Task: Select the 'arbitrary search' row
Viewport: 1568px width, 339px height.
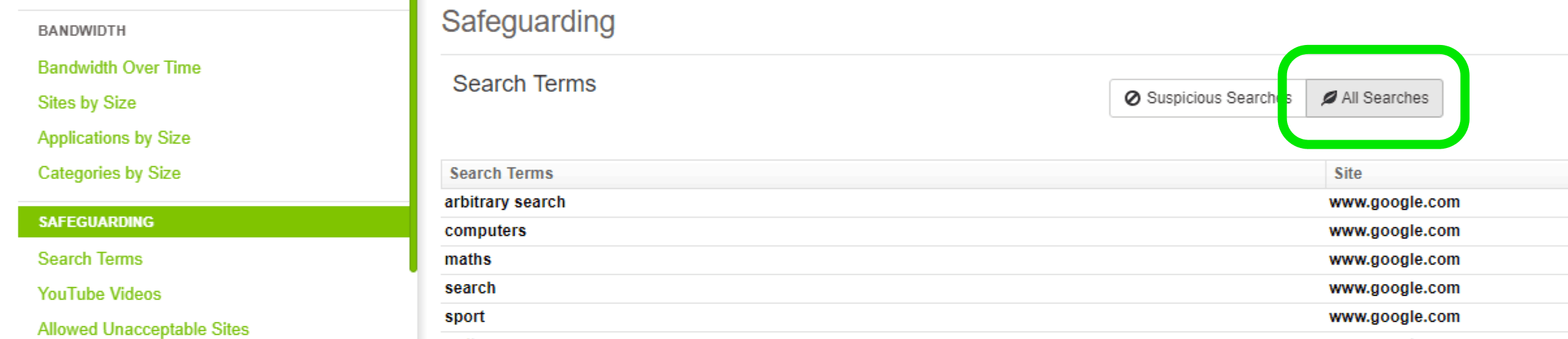Action: point(1004,202)
